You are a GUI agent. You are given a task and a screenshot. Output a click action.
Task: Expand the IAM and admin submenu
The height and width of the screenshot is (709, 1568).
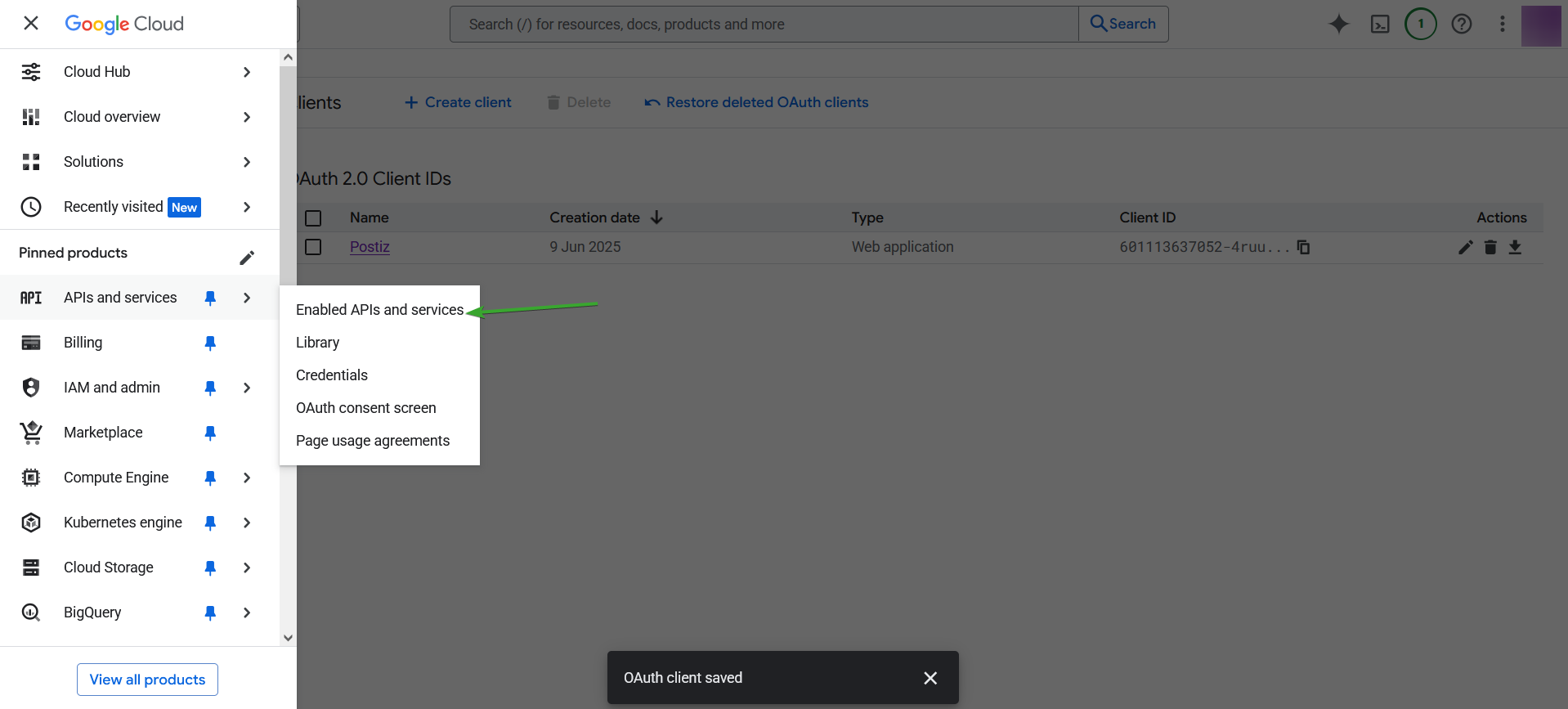pyautogui.click(x=247, y=388)
